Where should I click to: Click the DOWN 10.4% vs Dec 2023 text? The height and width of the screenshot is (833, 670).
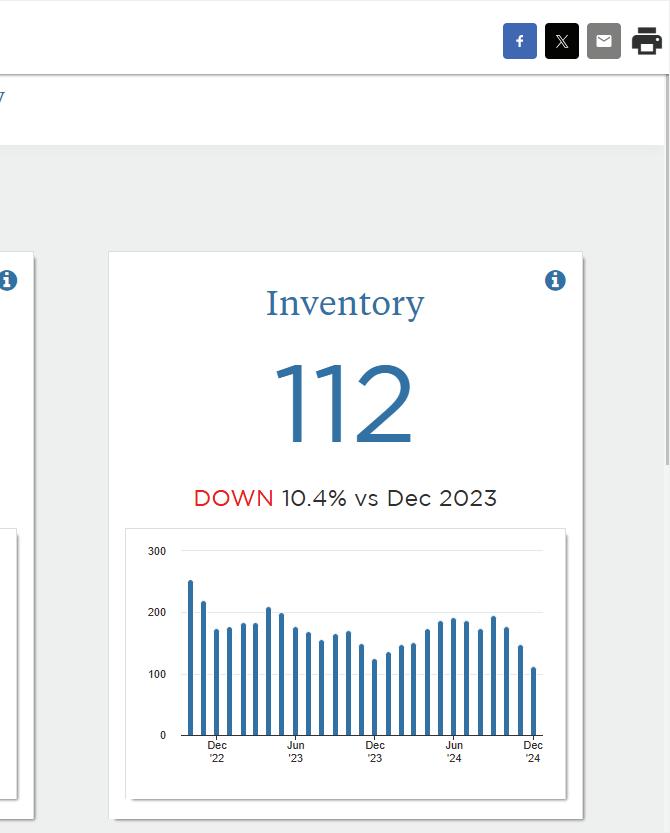[x=345, y=498]
